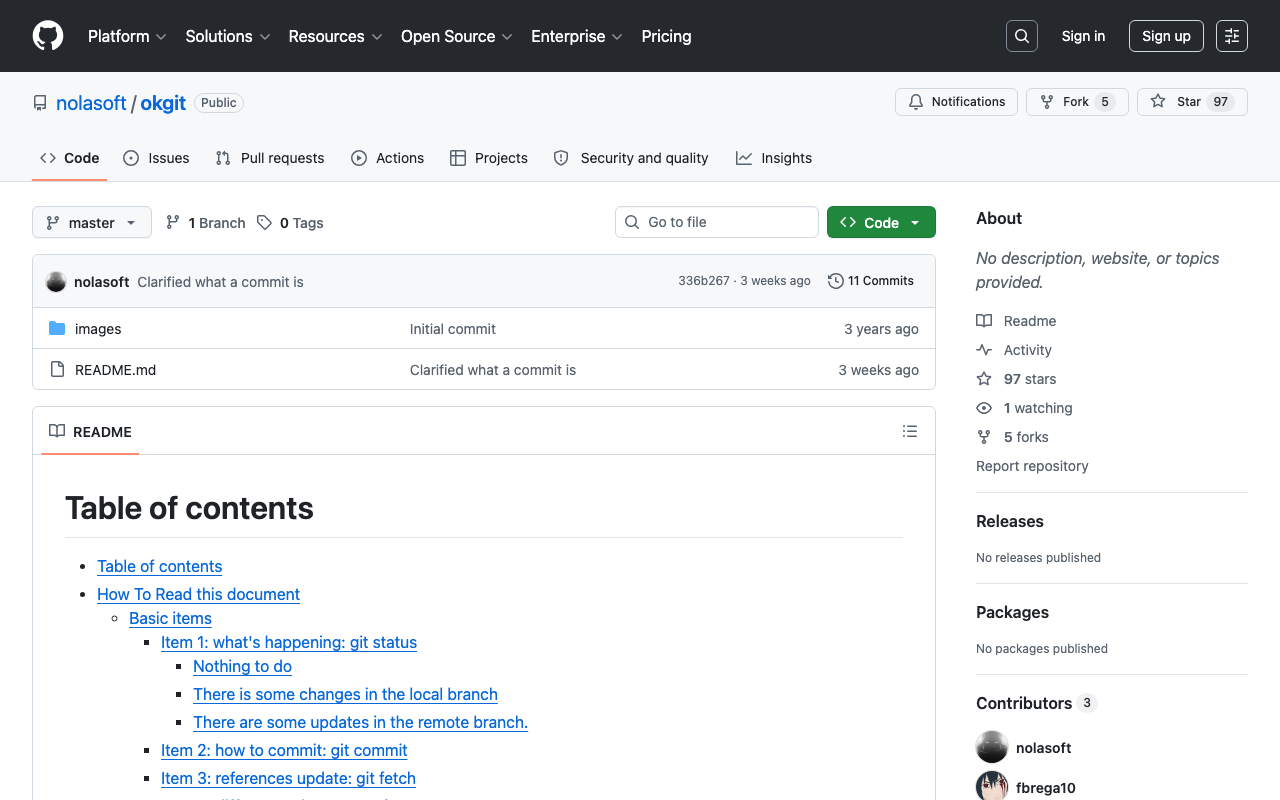Viewport: 1280px width, 800px height.
Task: View the 1 watching link
Action: point(1024,408)
